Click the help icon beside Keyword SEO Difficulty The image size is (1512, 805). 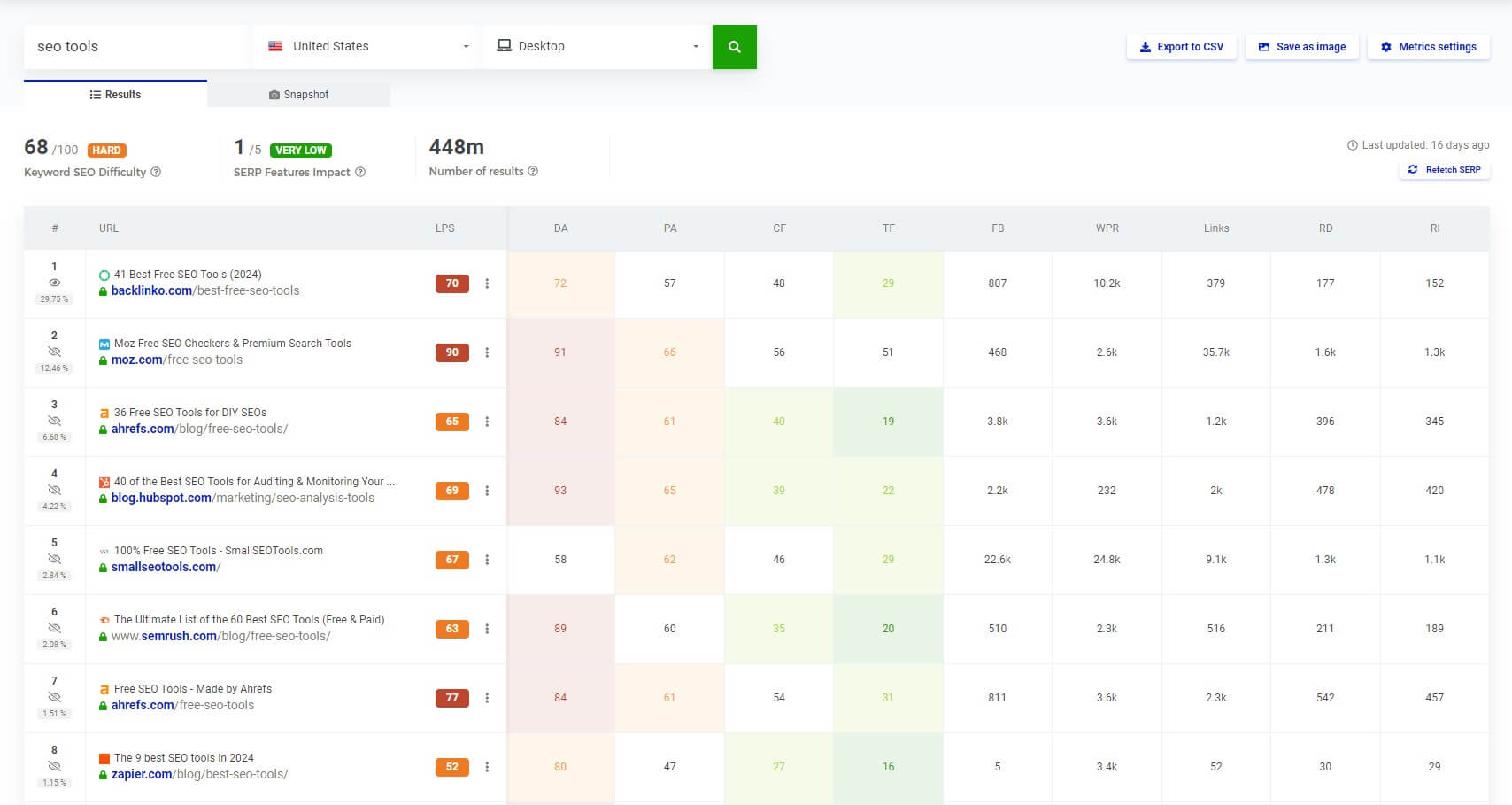coord(156,172)
